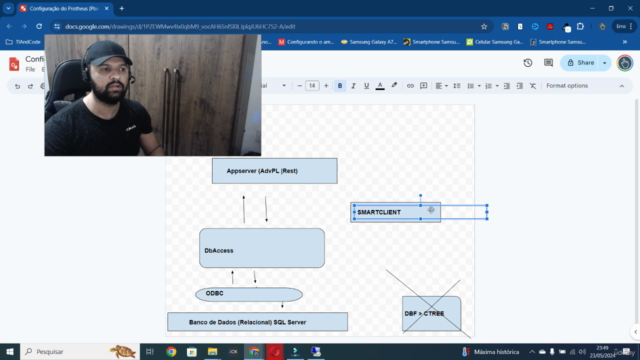640x360 pixels.
Task: Select Banco de Dados SQL Server box
Action: click(258, 322)
